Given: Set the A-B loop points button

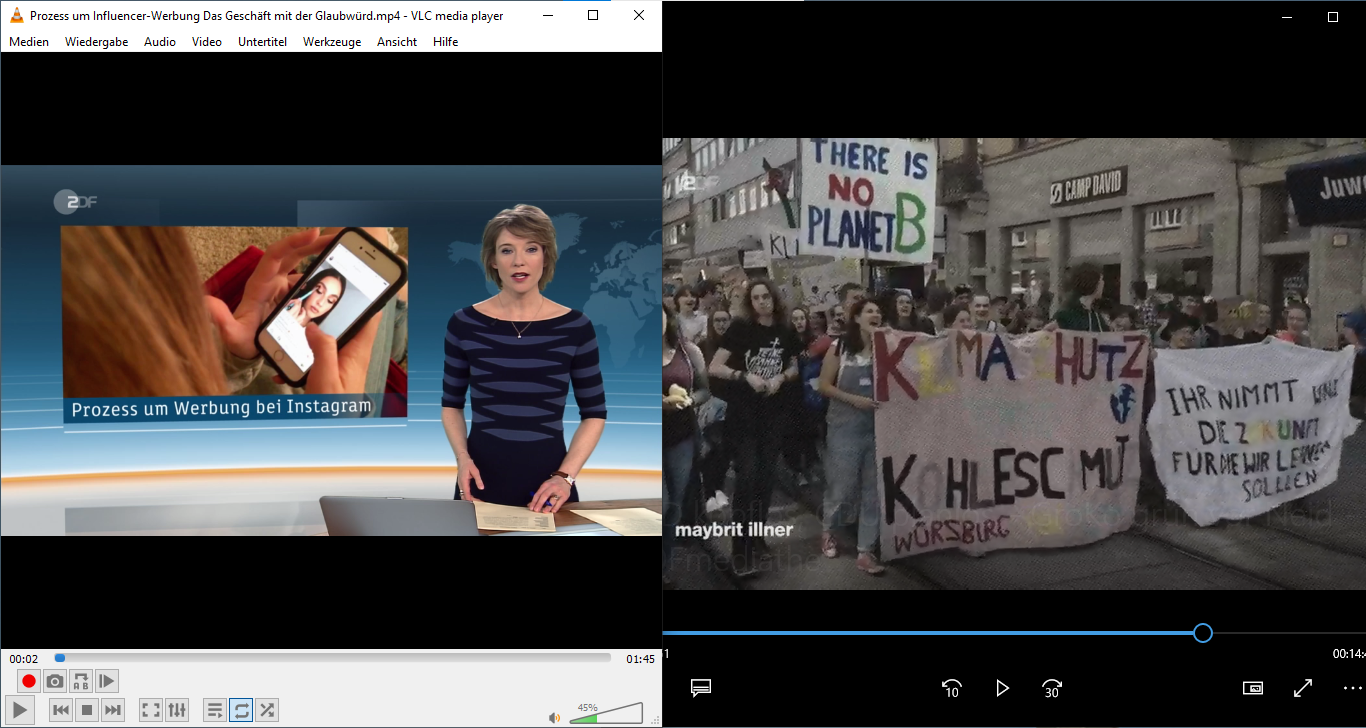Looking at the screenshot, I should pos(81,681).
